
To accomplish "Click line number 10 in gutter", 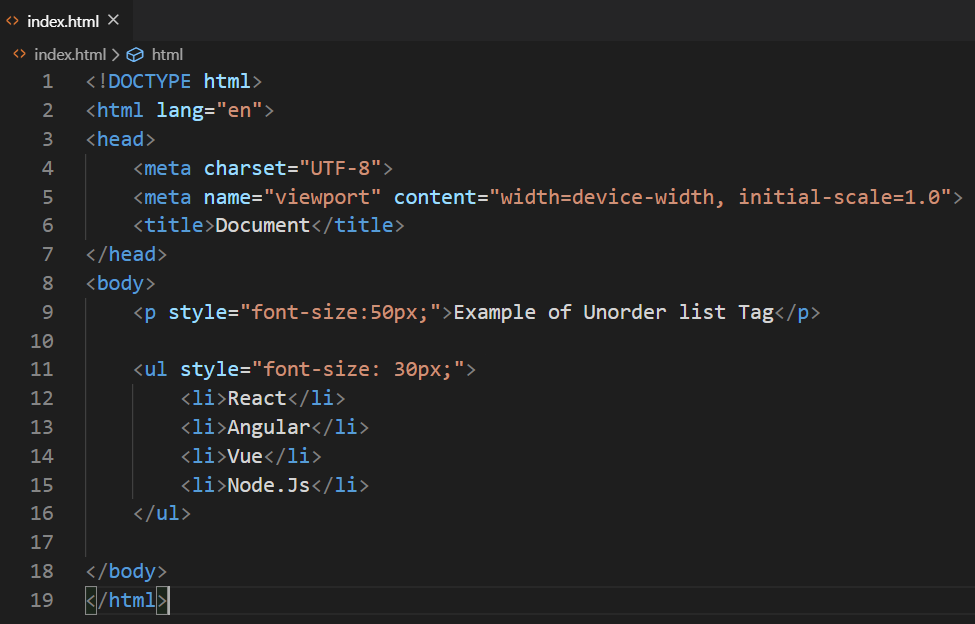I will click(x=42, y=341).
